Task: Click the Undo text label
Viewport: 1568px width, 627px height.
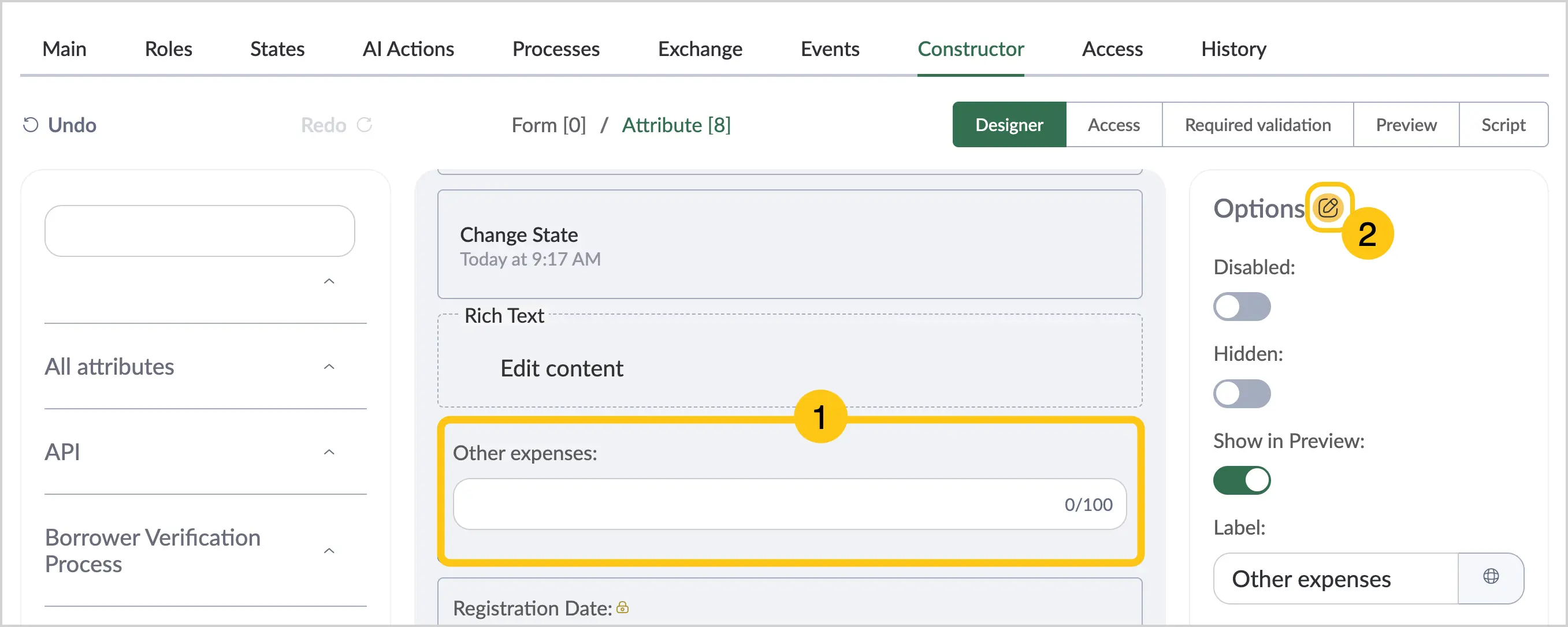Action: [72, 125]
